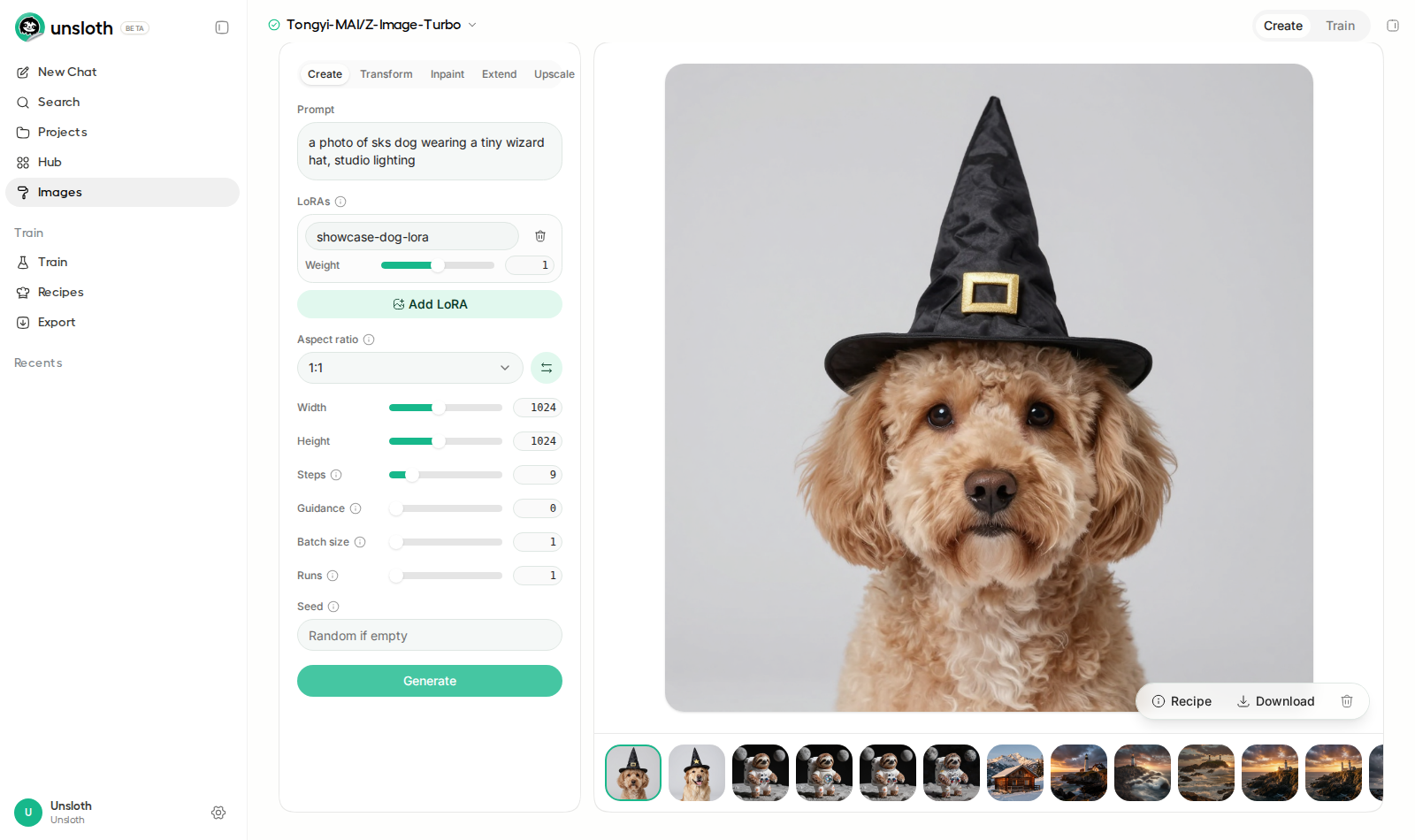Switch to the Inpaint tab
This screenshot has width=1415, height=840.
click(x=447, y=74)
